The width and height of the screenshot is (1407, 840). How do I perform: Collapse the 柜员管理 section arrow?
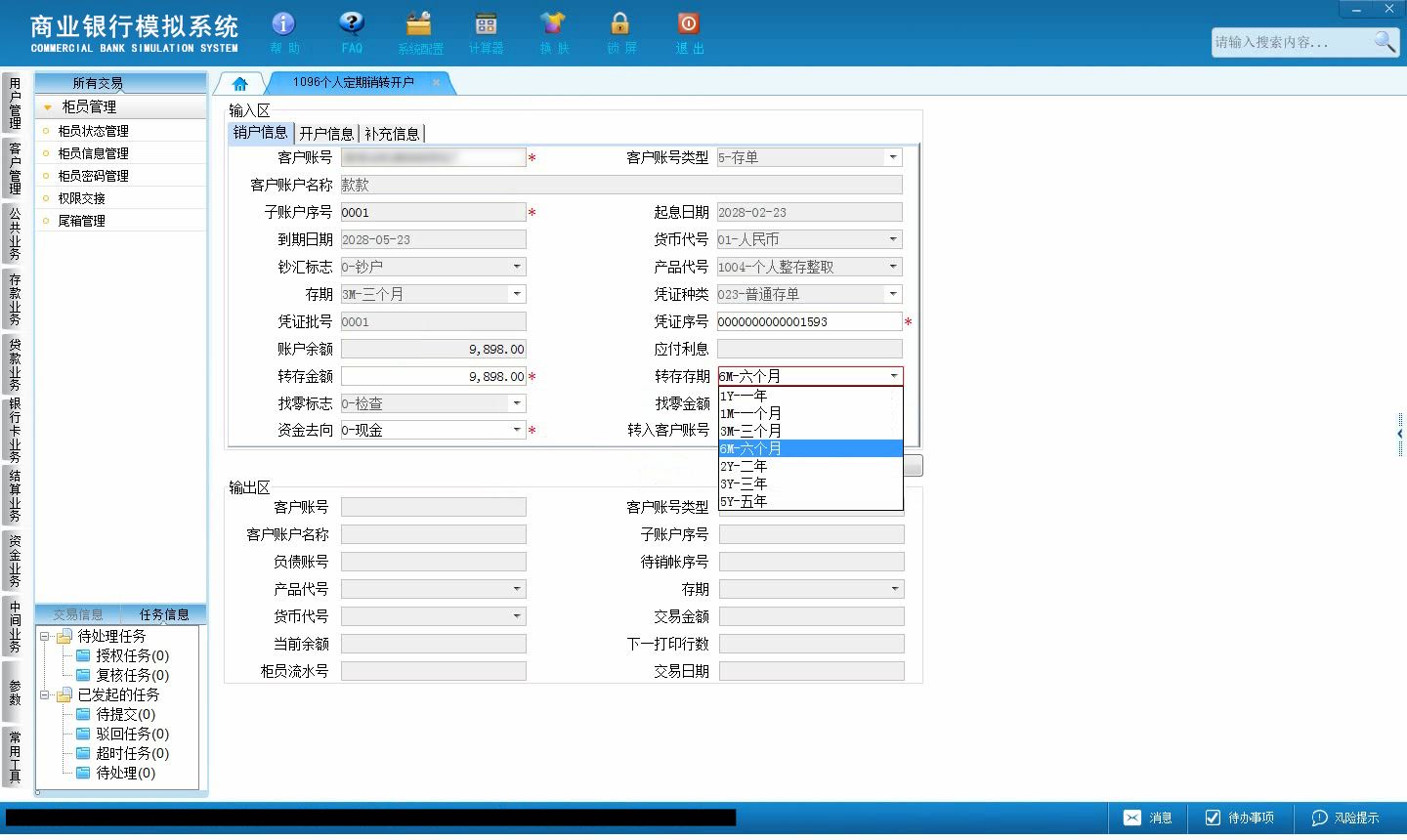click(x=47, y=107)
